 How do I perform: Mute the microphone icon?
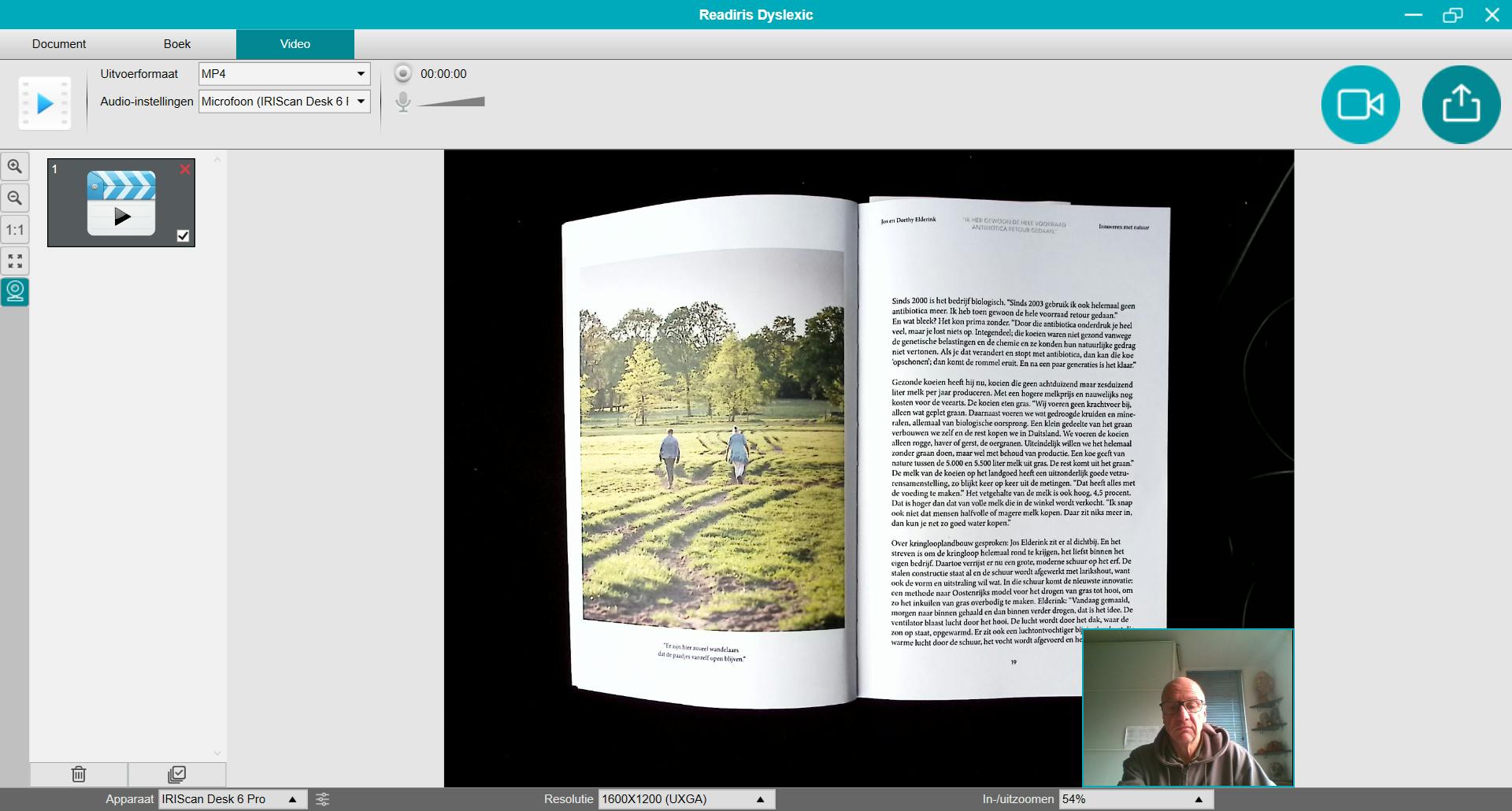coord(402,102)
